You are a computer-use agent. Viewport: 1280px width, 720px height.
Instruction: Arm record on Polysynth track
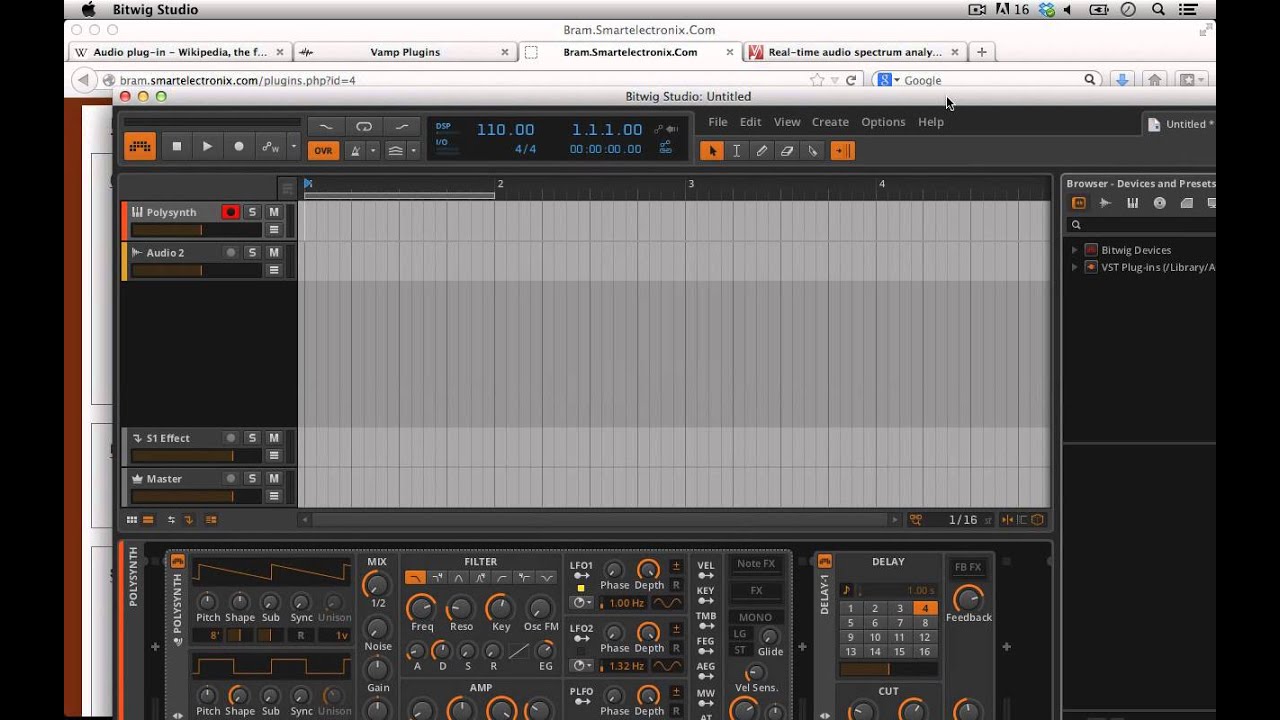(x=230, y=212)
